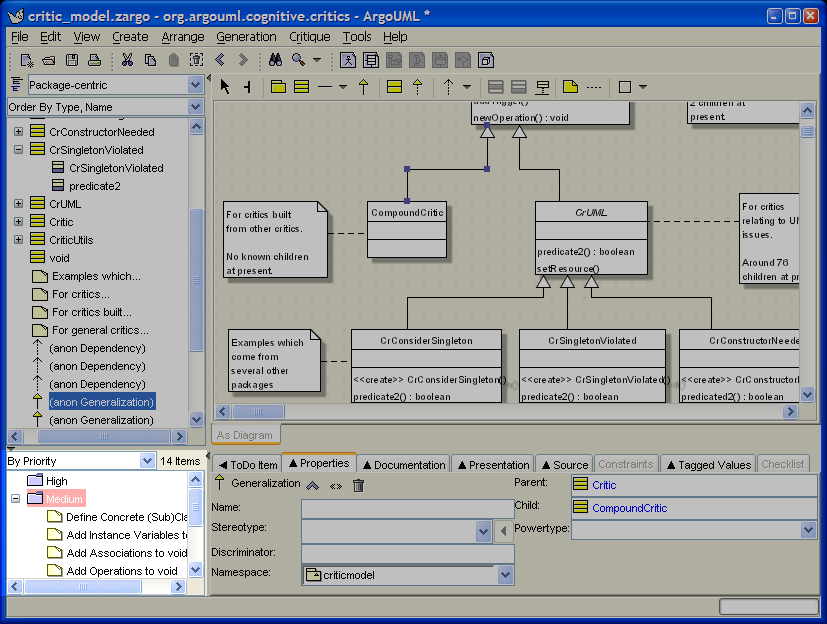Click the New Use Case Diagram icon
Image resolution: width=827 pixels, height=624 pixels.
(347, 60)
